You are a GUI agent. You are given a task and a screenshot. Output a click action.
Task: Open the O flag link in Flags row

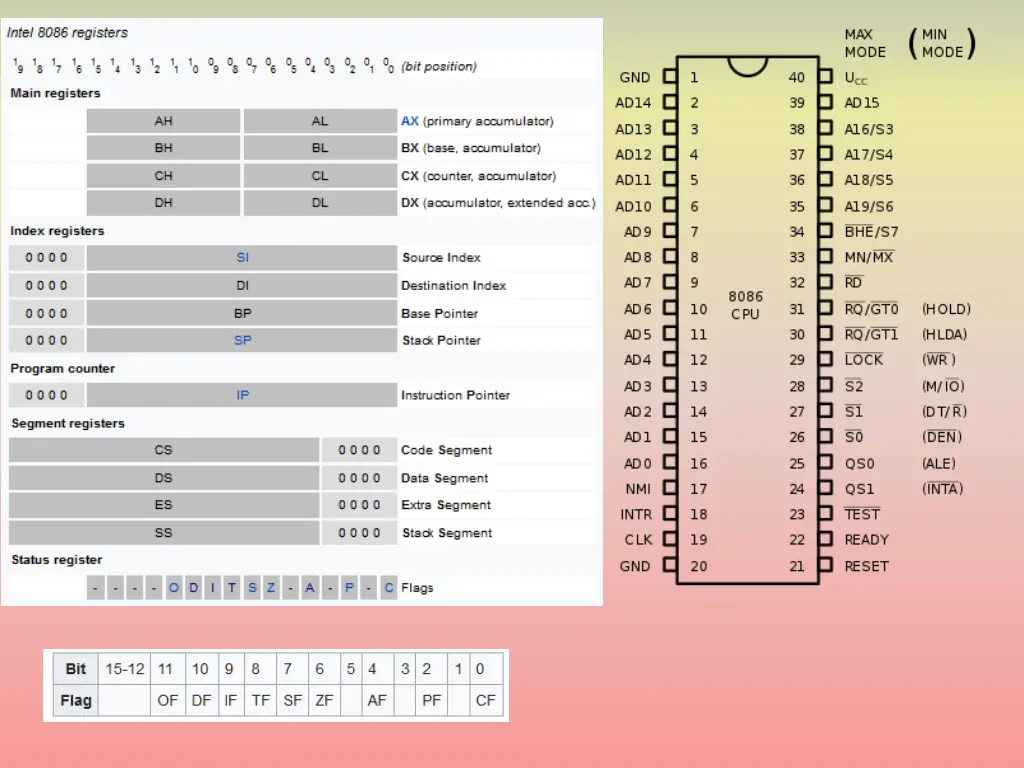174,588
